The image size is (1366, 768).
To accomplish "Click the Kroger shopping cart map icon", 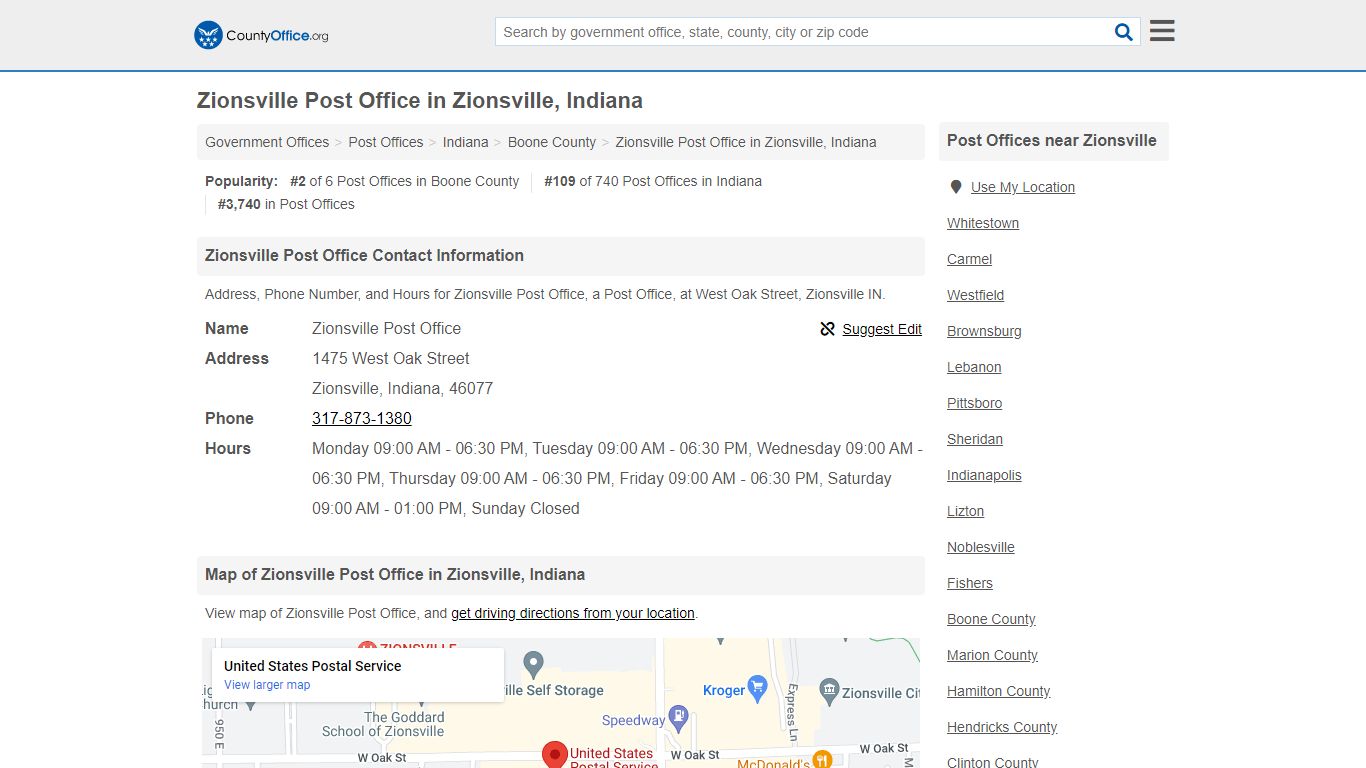I will 757,688.
